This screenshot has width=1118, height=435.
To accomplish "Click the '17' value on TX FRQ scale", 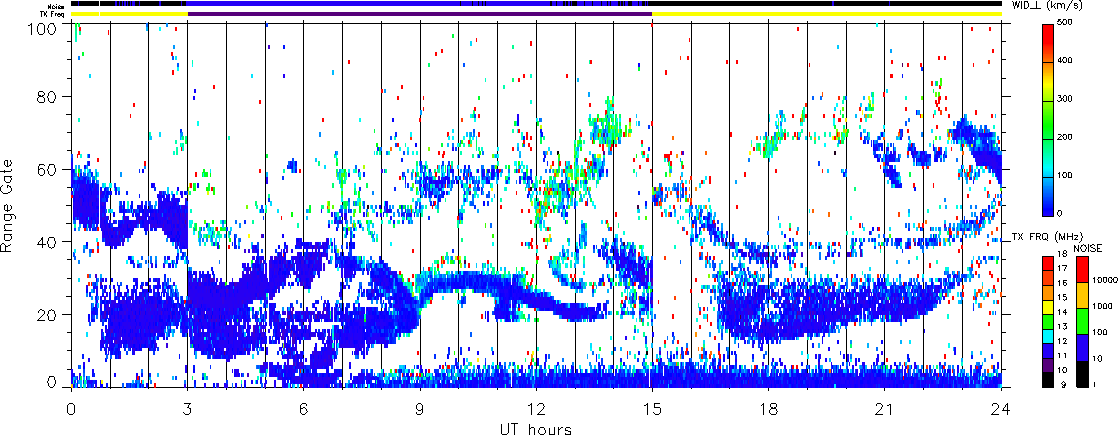I will pos(1062,269).
